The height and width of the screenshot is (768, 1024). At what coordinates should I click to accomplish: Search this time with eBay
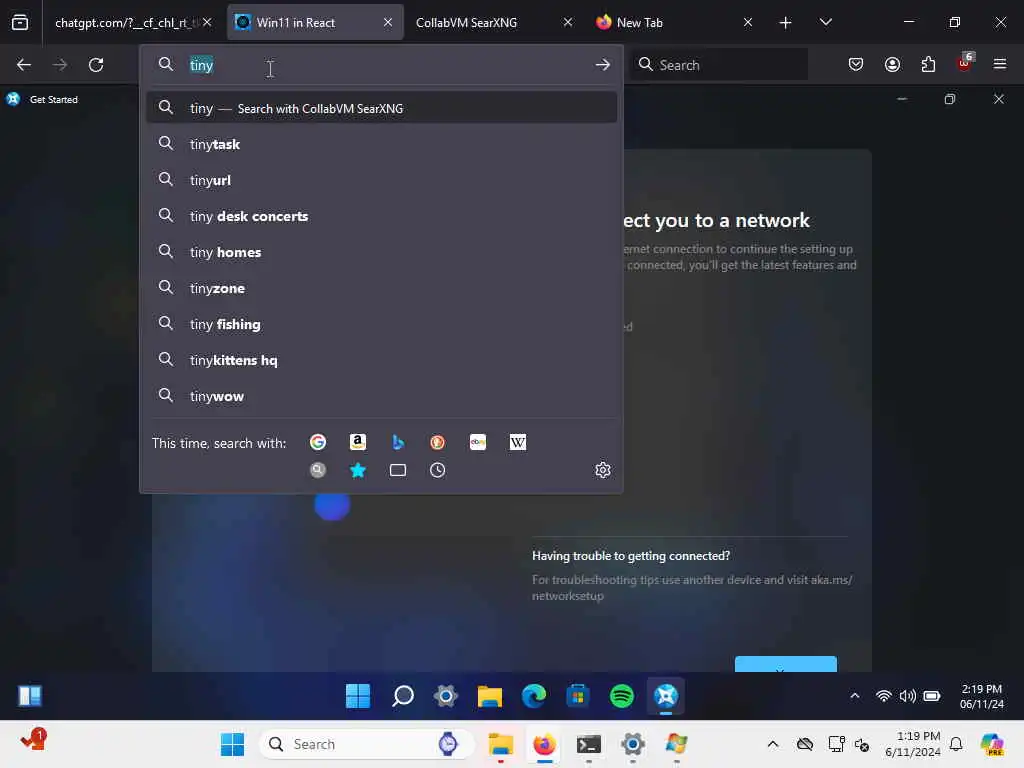[x=478, y=442]
